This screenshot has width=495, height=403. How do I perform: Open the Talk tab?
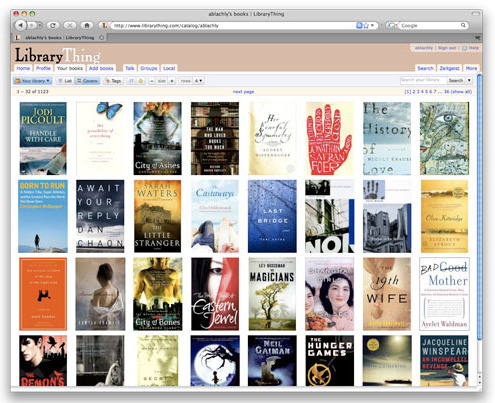coord(130,68)
